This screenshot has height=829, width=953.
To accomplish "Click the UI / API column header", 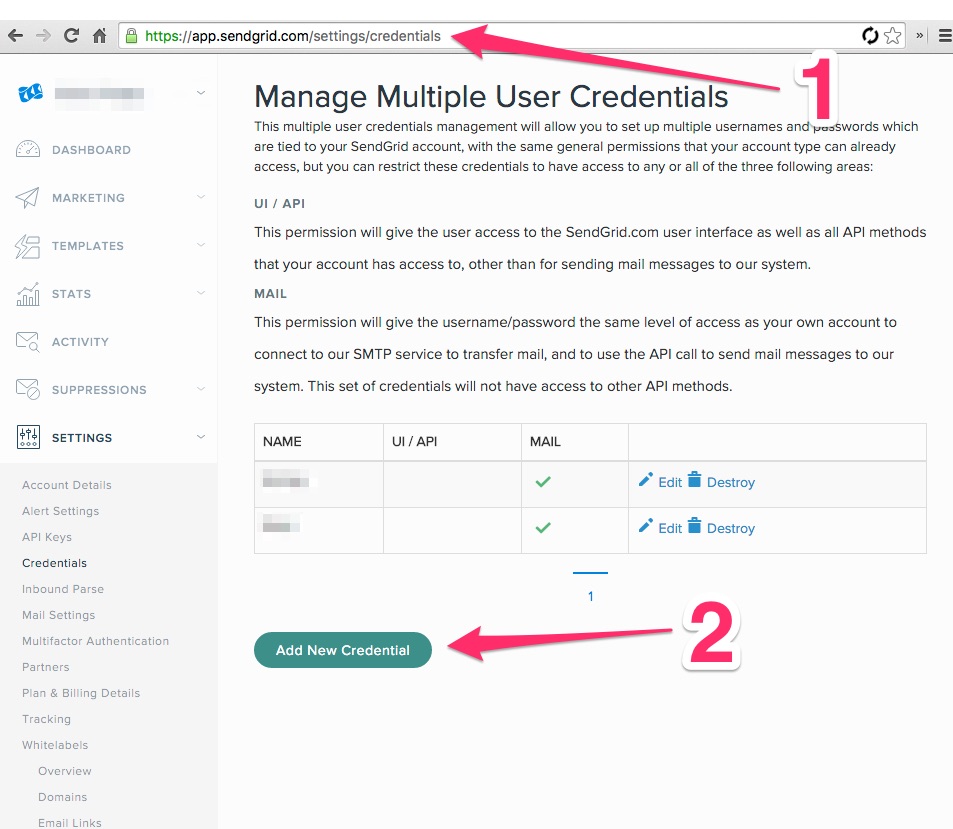I will [x=415, y=442].
